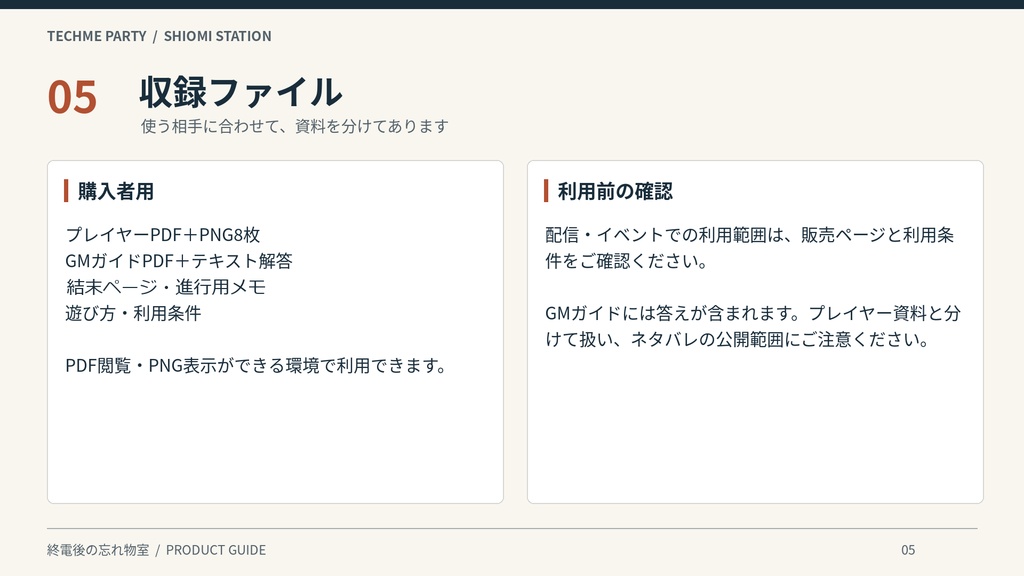
Task: Click the subtitle 使う相手に合わせて、資料を分けてあります
Action: click(295, 126)
